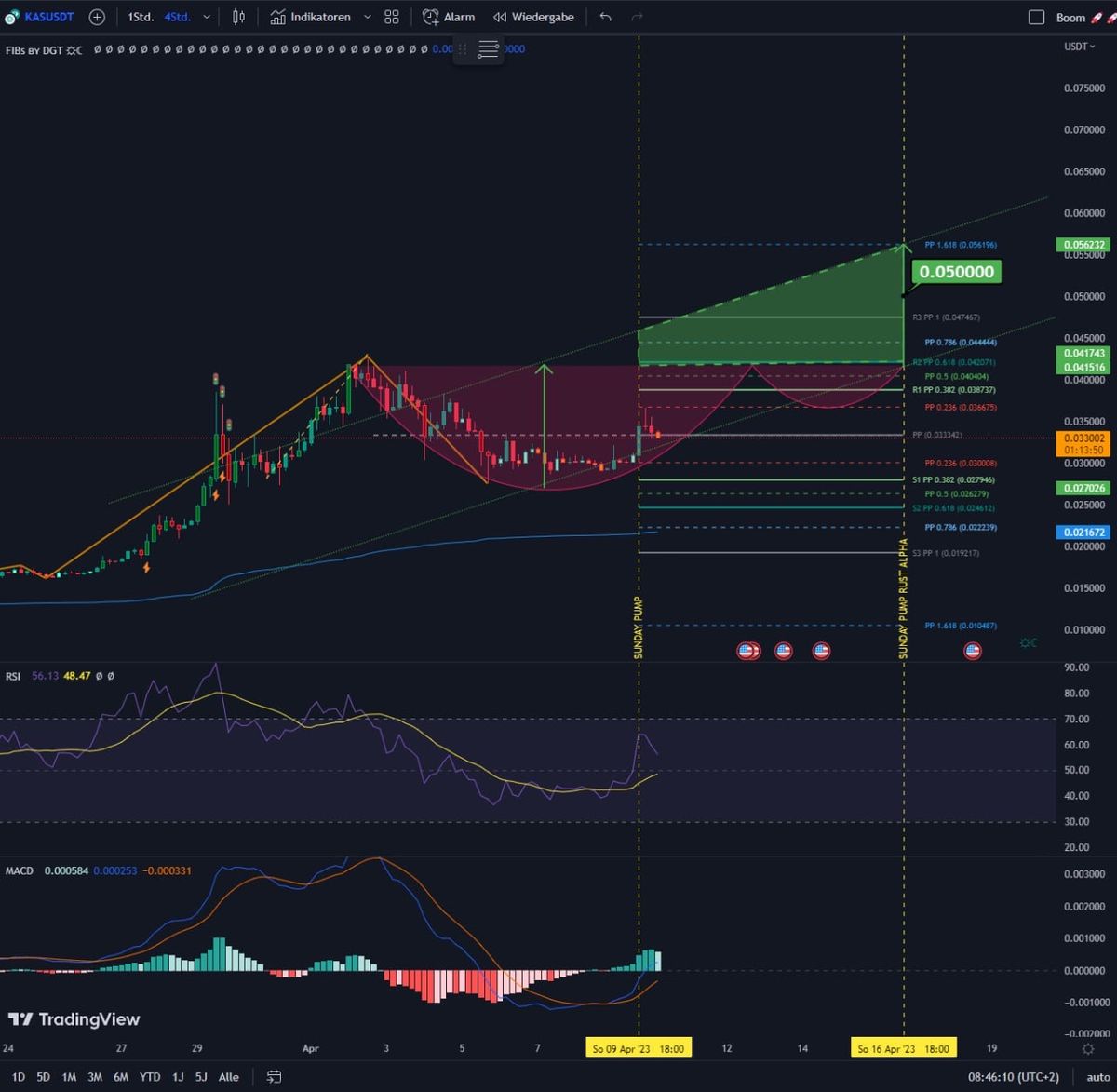1117x1092 pixels.
Task: Toggle the layout checkbox next to Boom
Action: pos(1036,17)
